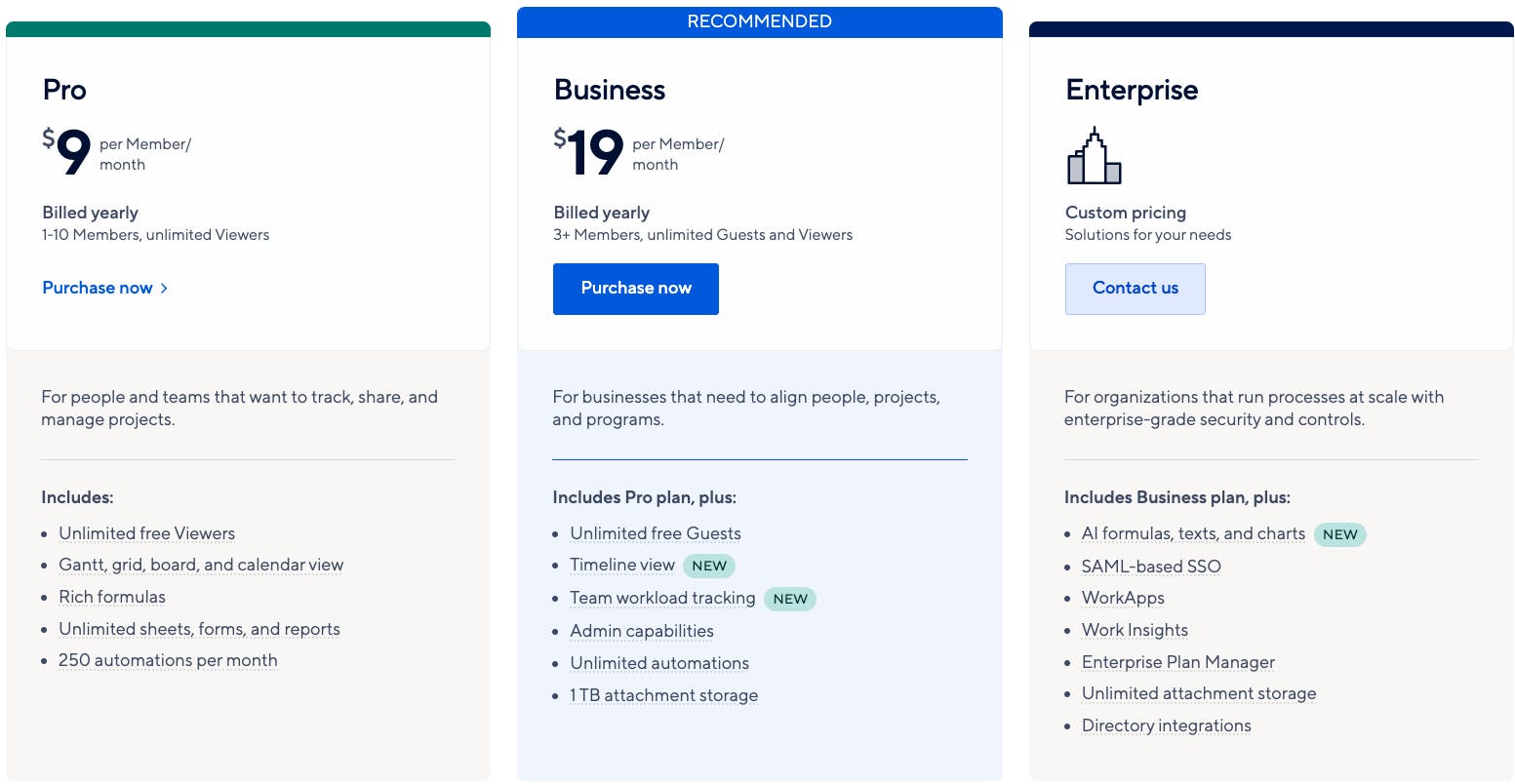Click the 1 TB attachment storage link
Screen dimensions: 1515x784
point(663,695)
